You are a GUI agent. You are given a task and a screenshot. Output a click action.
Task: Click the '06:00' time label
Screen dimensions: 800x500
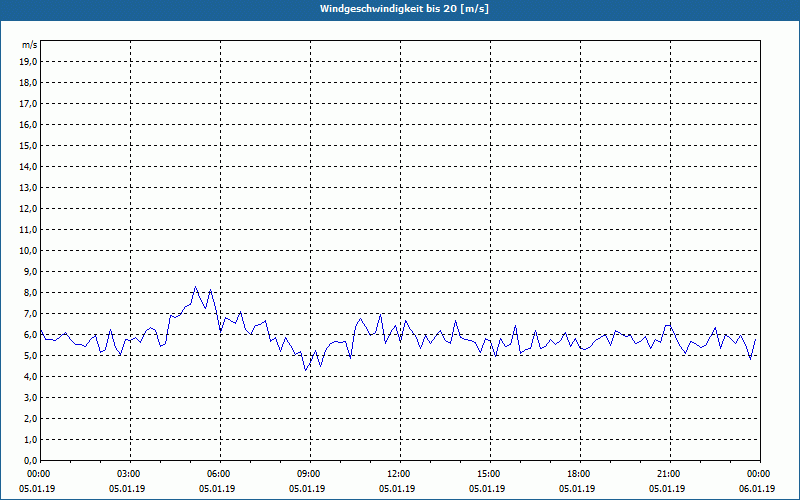click(x=220, y=474)
